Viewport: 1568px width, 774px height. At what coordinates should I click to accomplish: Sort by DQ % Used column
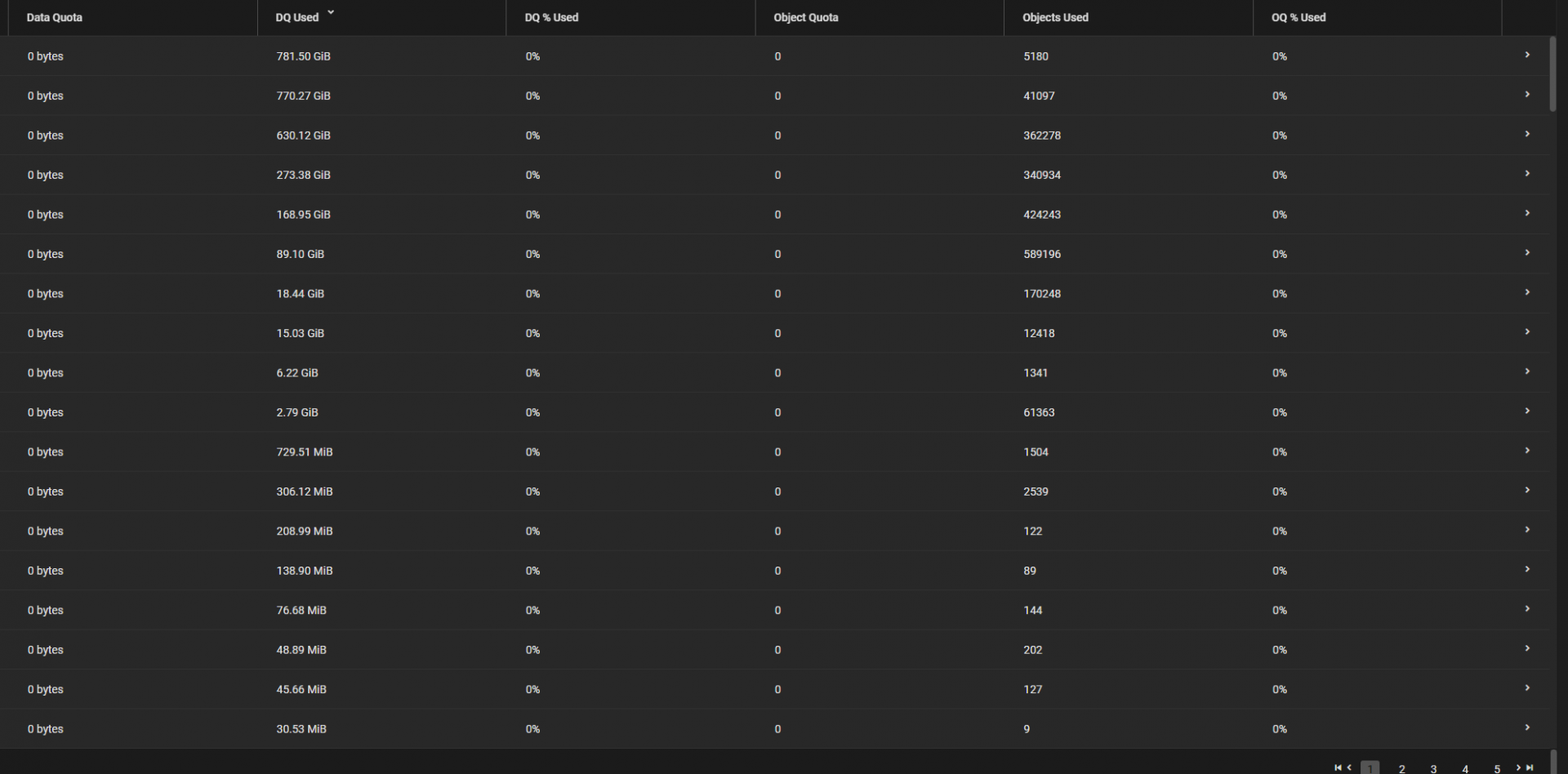coord(551,17)
